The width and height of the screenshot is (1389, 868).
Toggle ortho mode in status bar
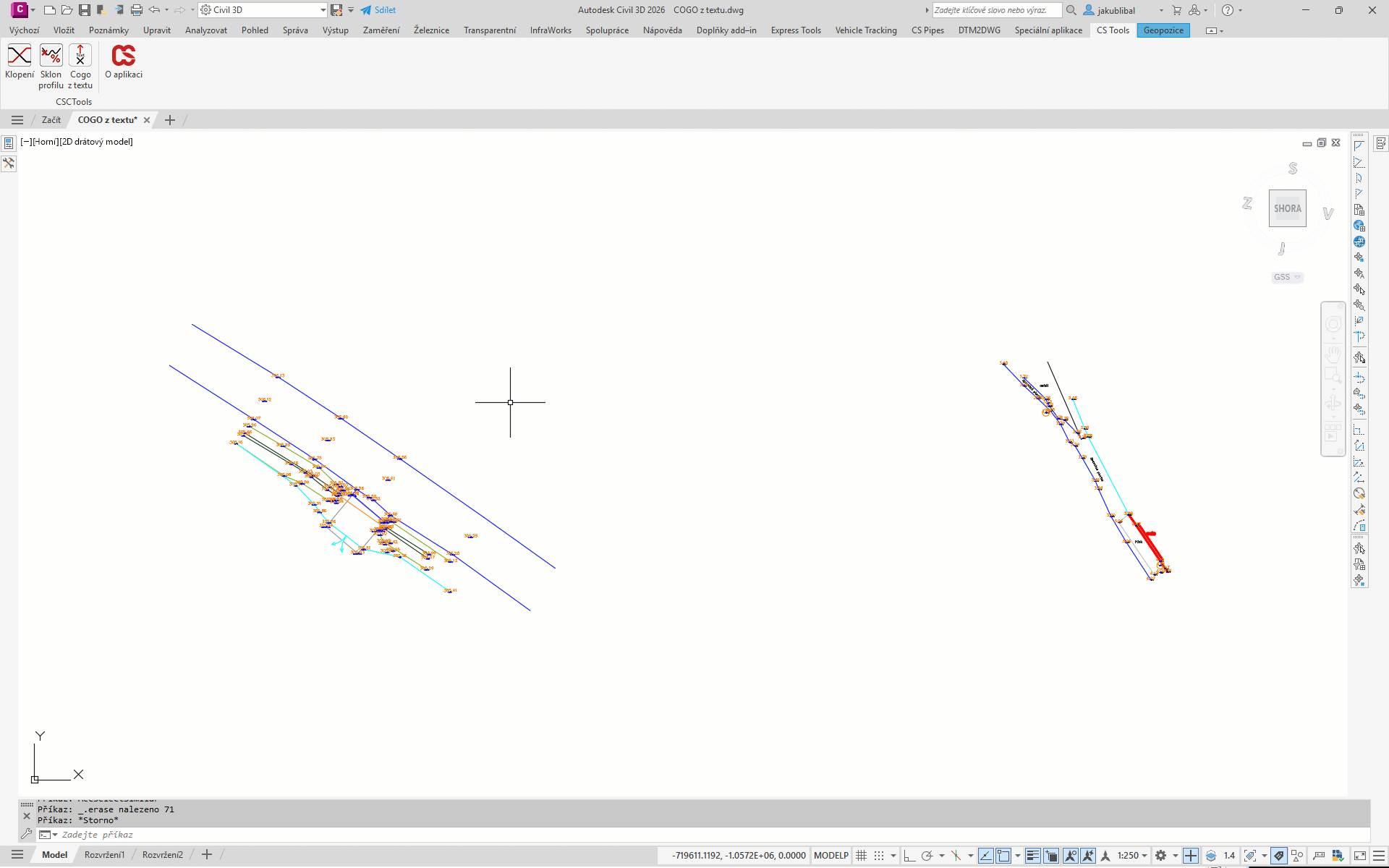click(x=909, y=856)
